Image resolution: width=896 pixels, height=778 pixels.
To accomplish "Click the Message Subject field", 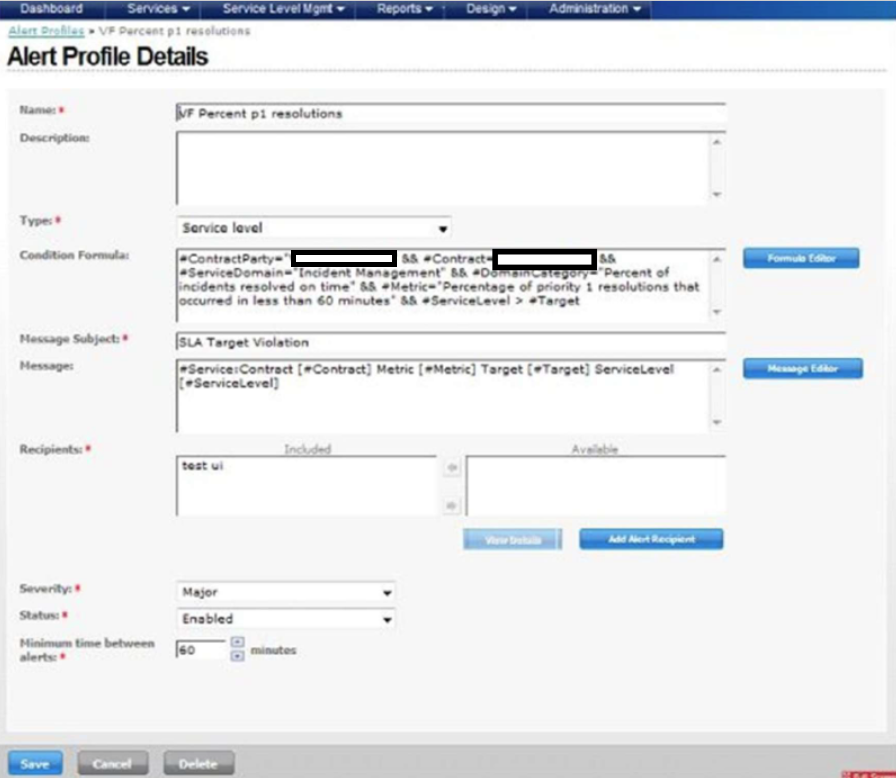I will (x=450, y=342).
